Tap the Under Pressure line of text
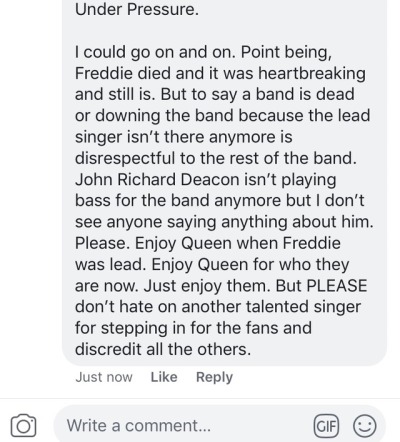Viewport: 400px width, 442px height. [x=137, y=9]
